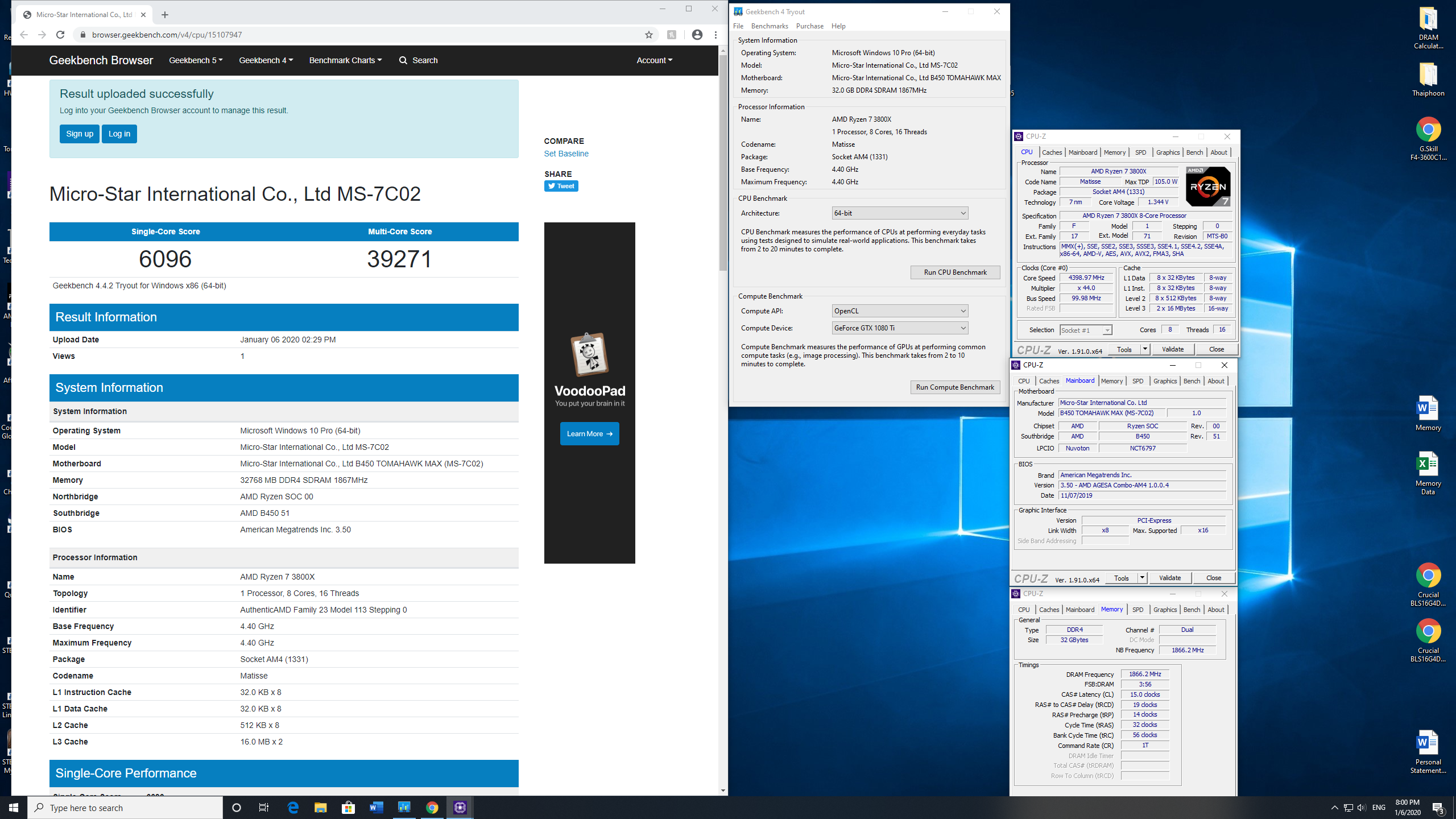Click the Tweet share button
1456x819 pixels.
(561, 186)
